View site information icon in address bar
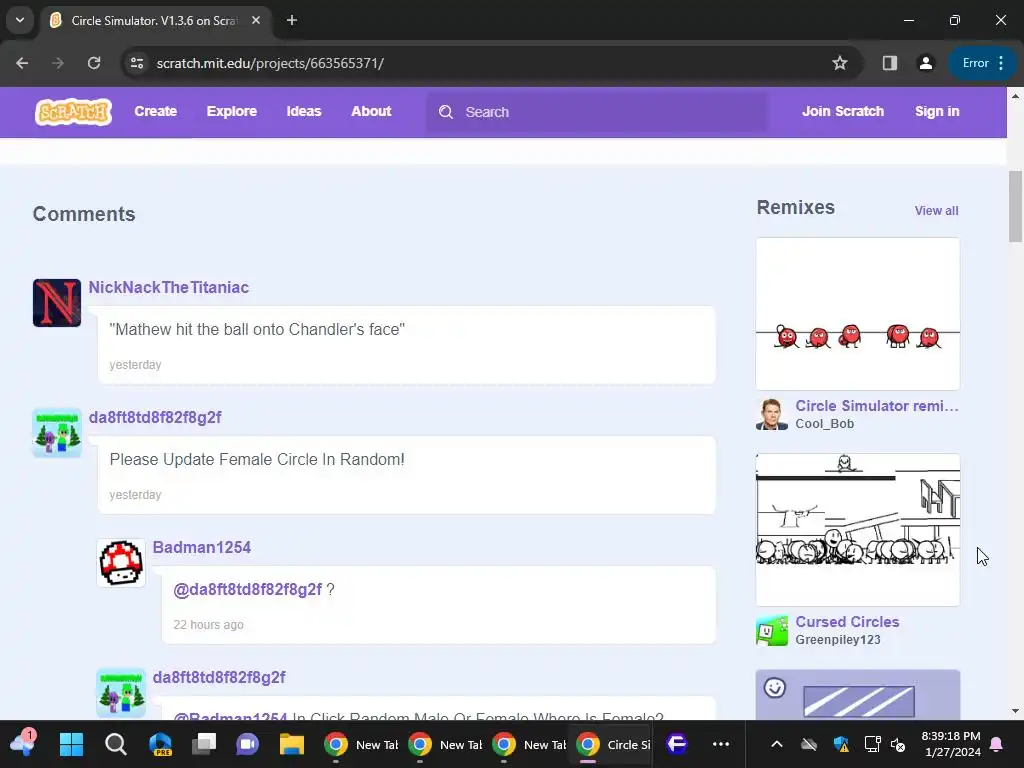The image size is (1024, 768). [137, 63]
